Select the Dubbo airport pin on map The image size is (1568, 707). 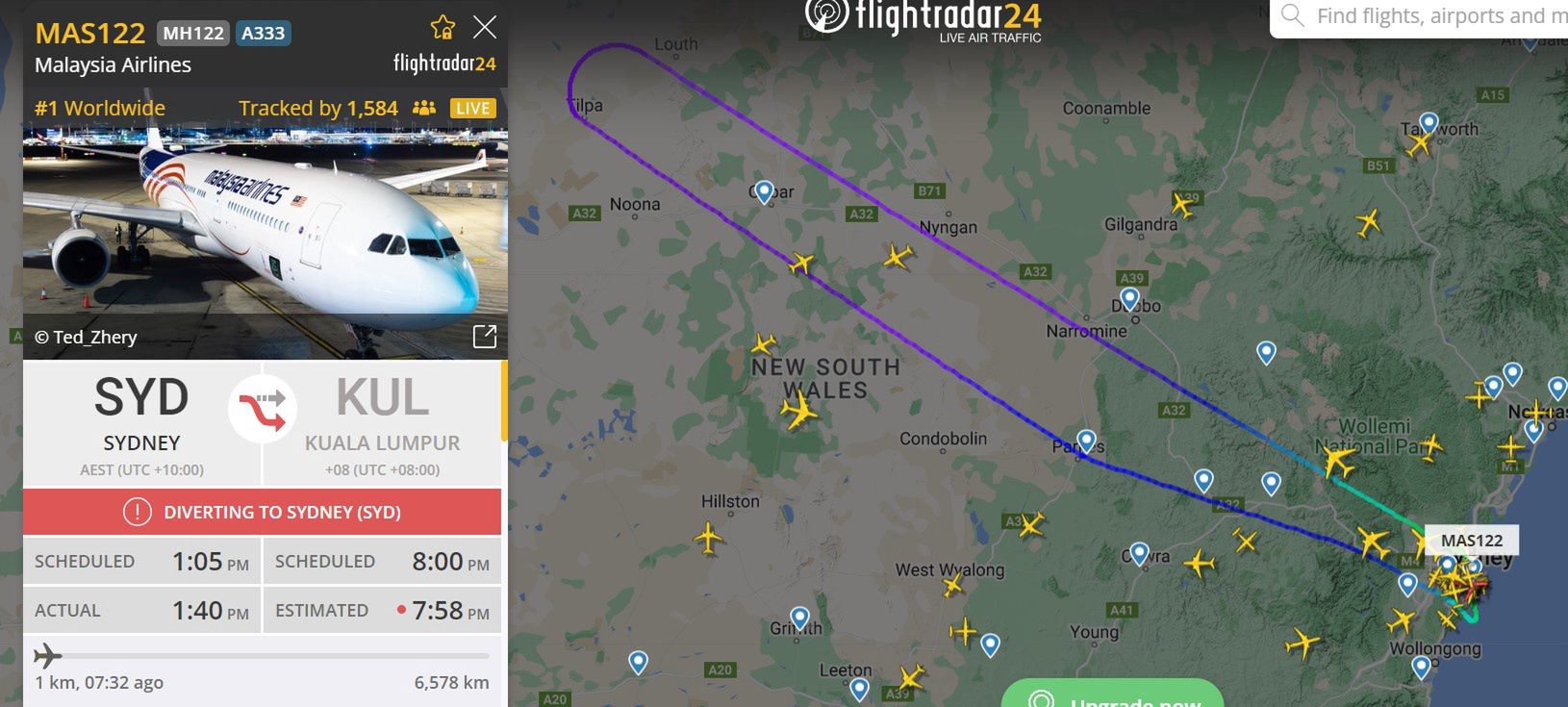(x=1130, y=299)
